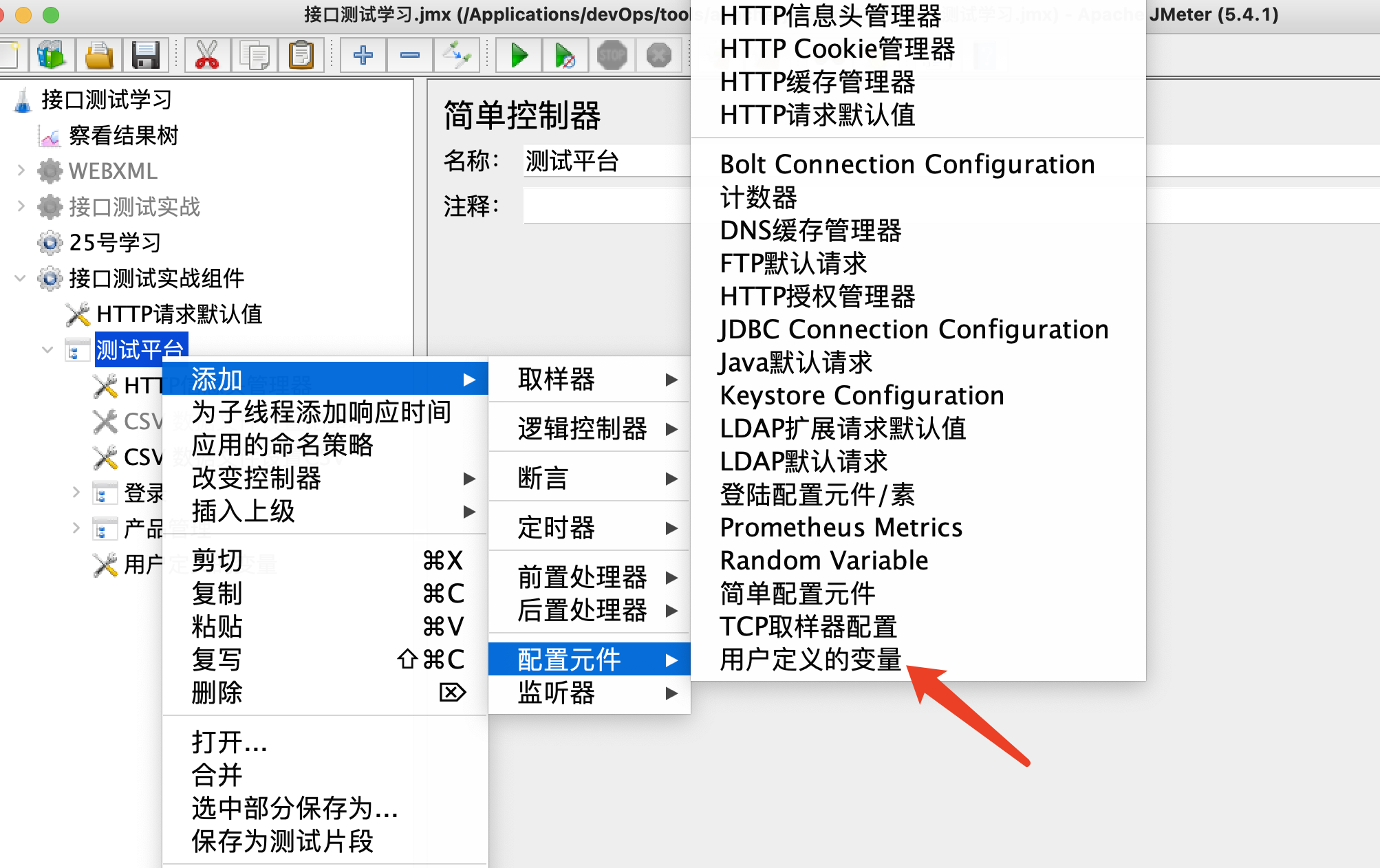The width and height of the screenshot is (1380, 868).
Task: Select 删除 in context menu
Action: (x=217, y=693)
